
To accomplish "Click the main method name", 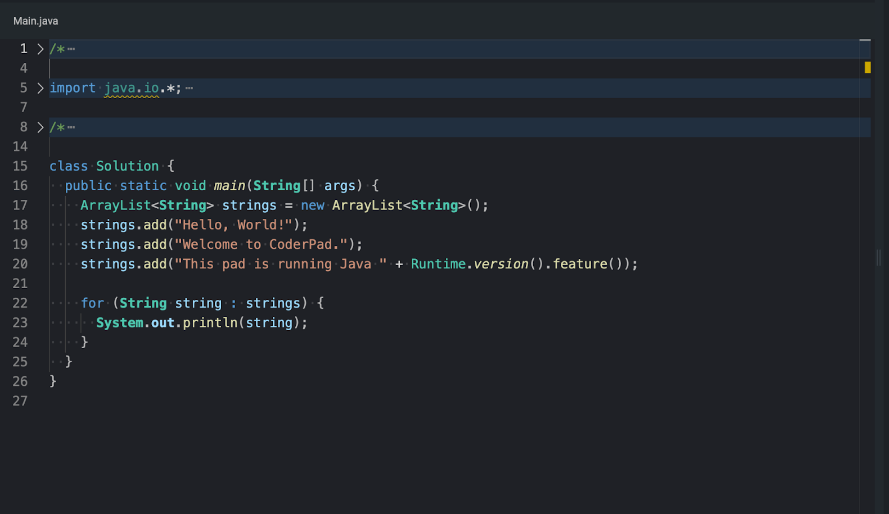I will (229, 186).
